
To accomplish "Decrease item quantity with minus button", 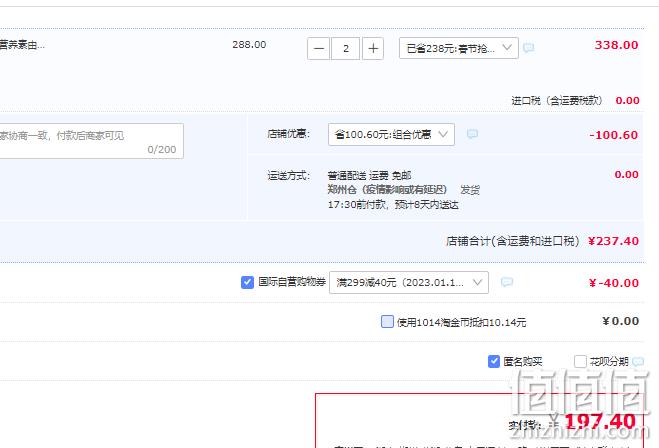I will tap(318, 49).
